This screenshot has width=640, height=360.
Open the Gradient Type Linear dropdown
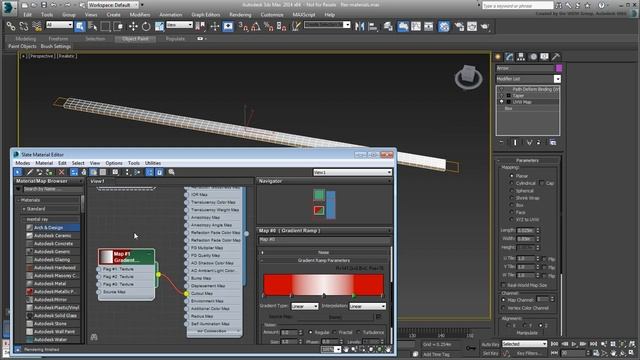click(x=304, y=306)
